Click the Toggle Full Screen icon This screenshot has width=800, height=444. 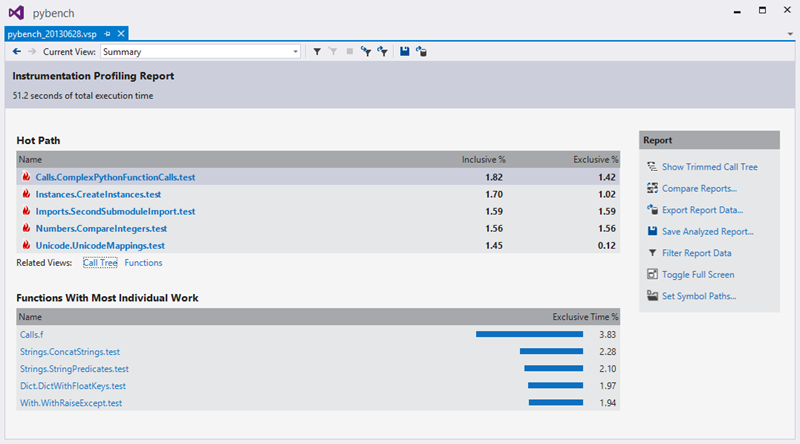652,274
